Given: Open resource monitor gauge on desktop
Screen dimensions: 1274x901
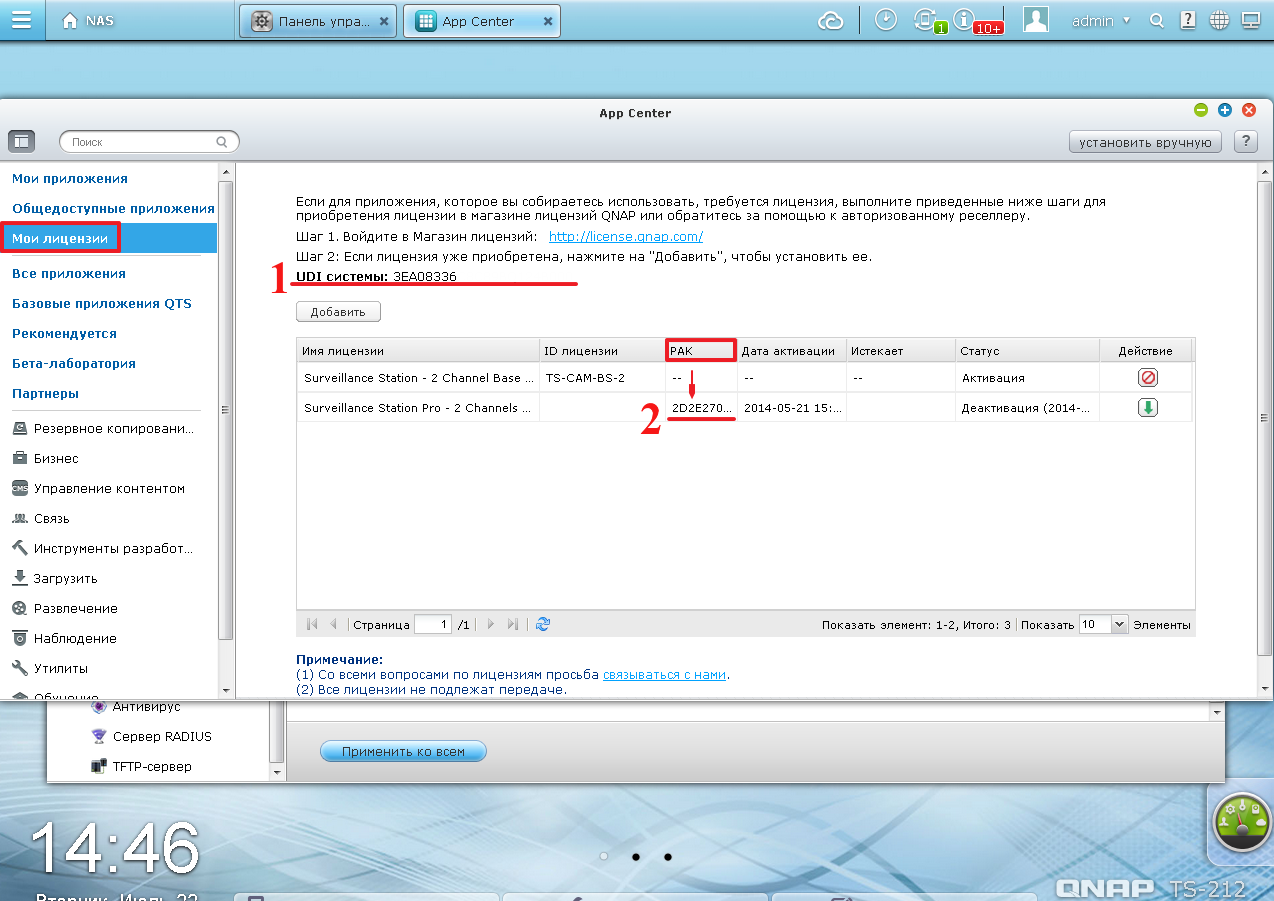Looking at the screenshot, I should (x=1241, y=822).
